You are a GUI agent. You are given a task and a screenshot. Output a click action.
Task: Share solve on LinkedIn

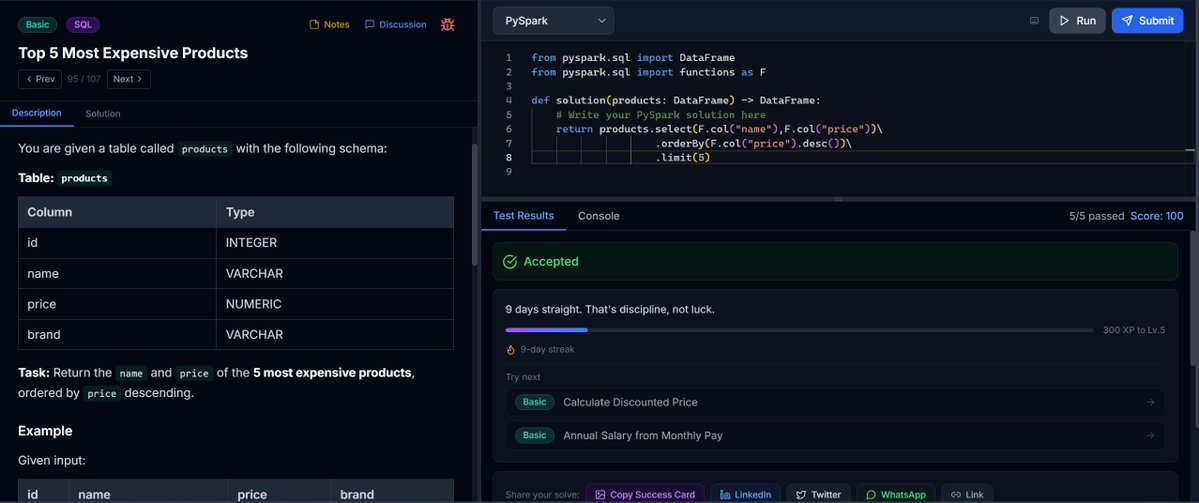[746, 495]
